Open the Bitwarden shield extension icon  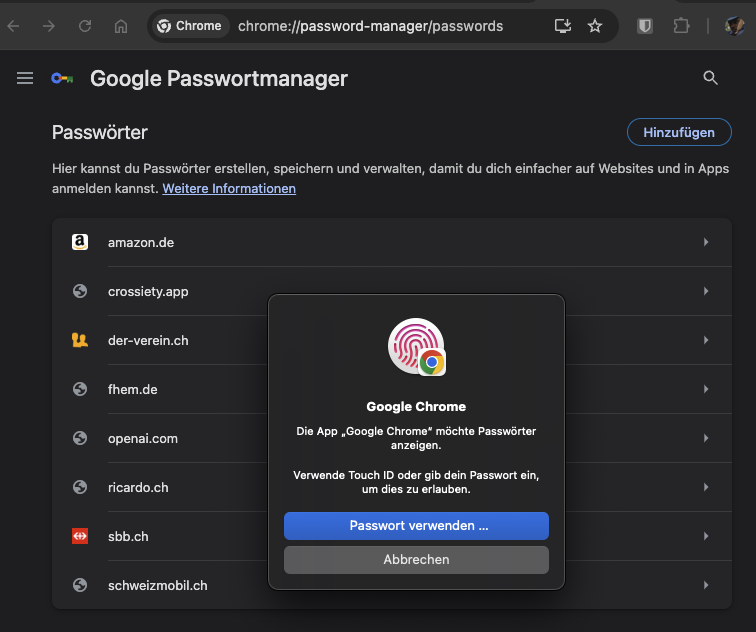645,26
